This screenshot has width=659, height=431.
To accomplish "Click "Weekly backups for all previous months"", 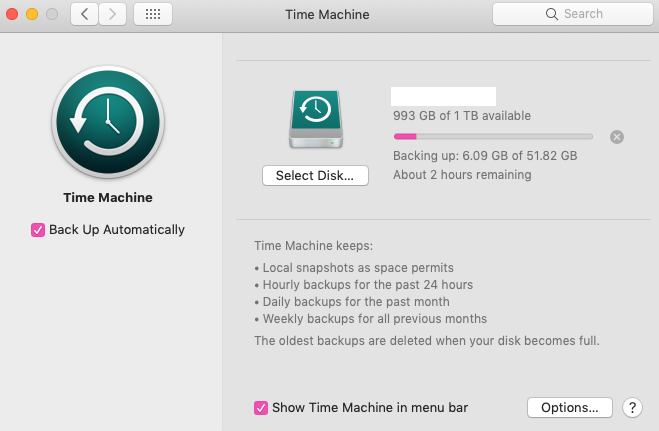I will 371,319.
